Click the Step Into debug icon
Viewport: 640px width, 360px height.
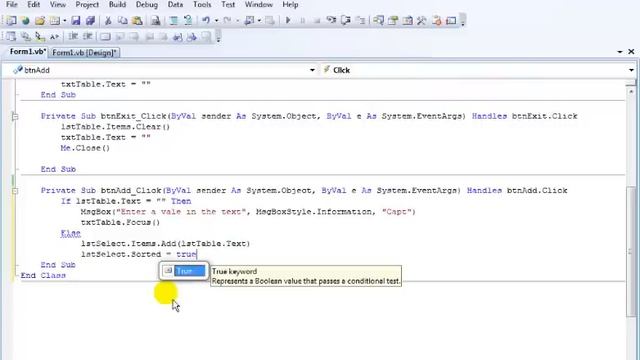[x=331, y=20]
